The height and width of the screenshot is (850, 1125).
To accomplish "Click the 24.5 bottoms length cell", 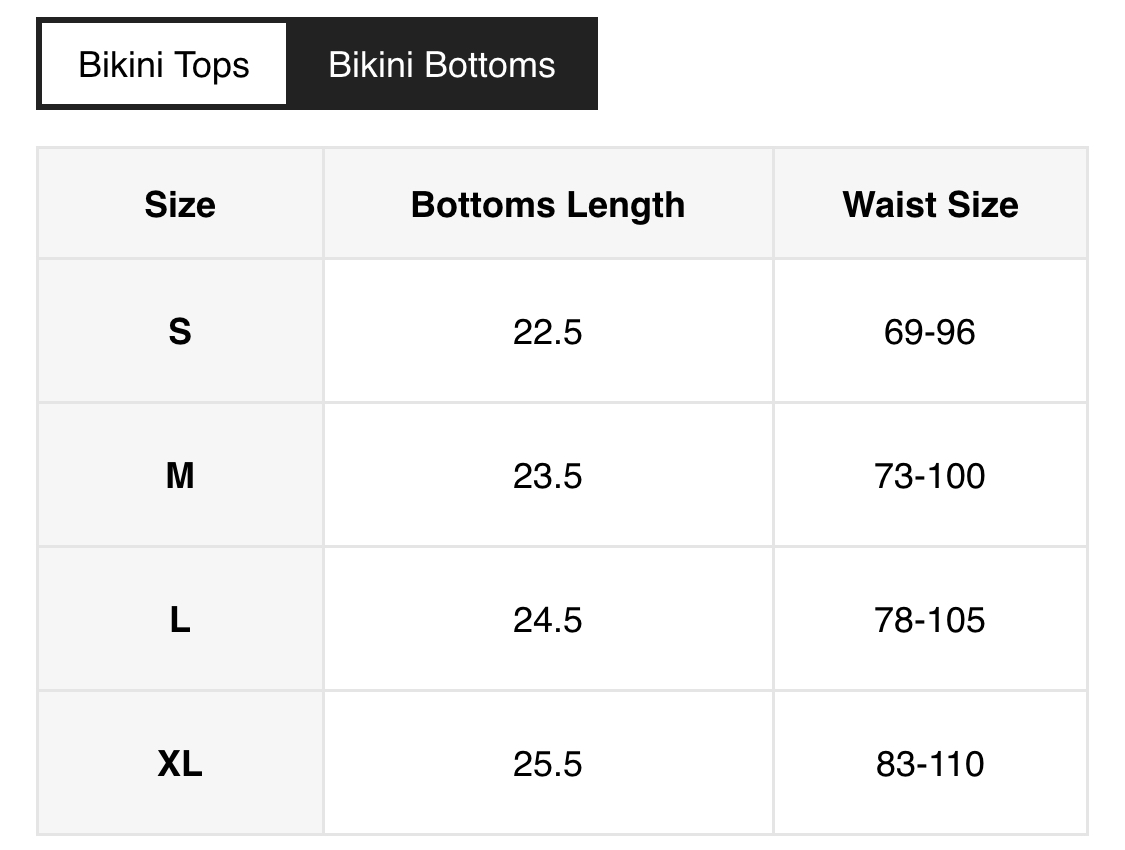I will pyautogui.click(x=547, y=620).
